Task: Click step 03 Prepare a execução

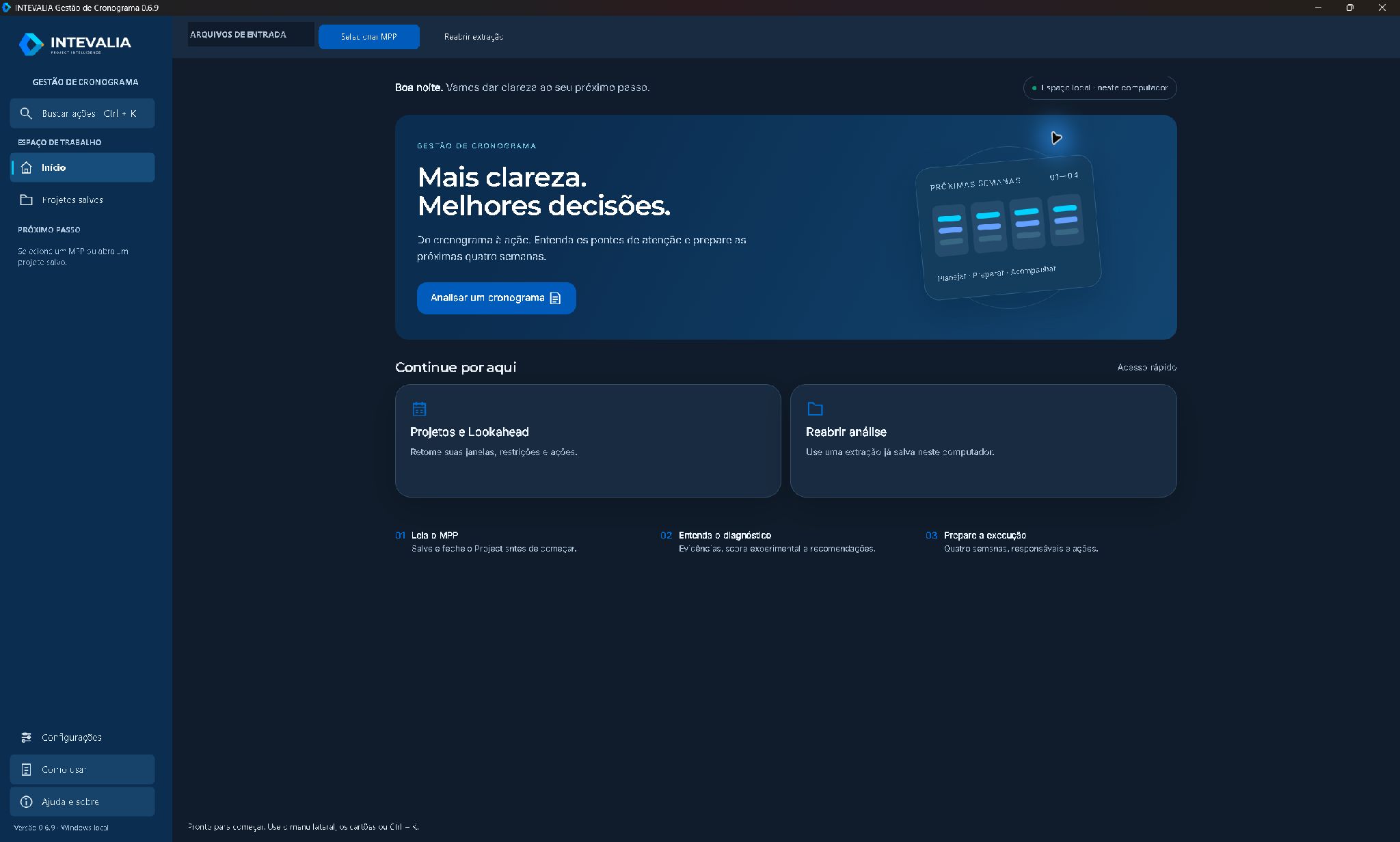Action: (1012, 541)
